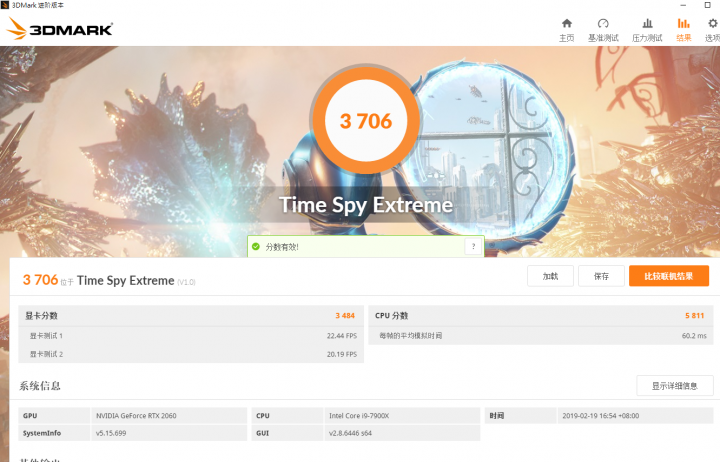Click the CPU 分数 label

tap(391, 316)
